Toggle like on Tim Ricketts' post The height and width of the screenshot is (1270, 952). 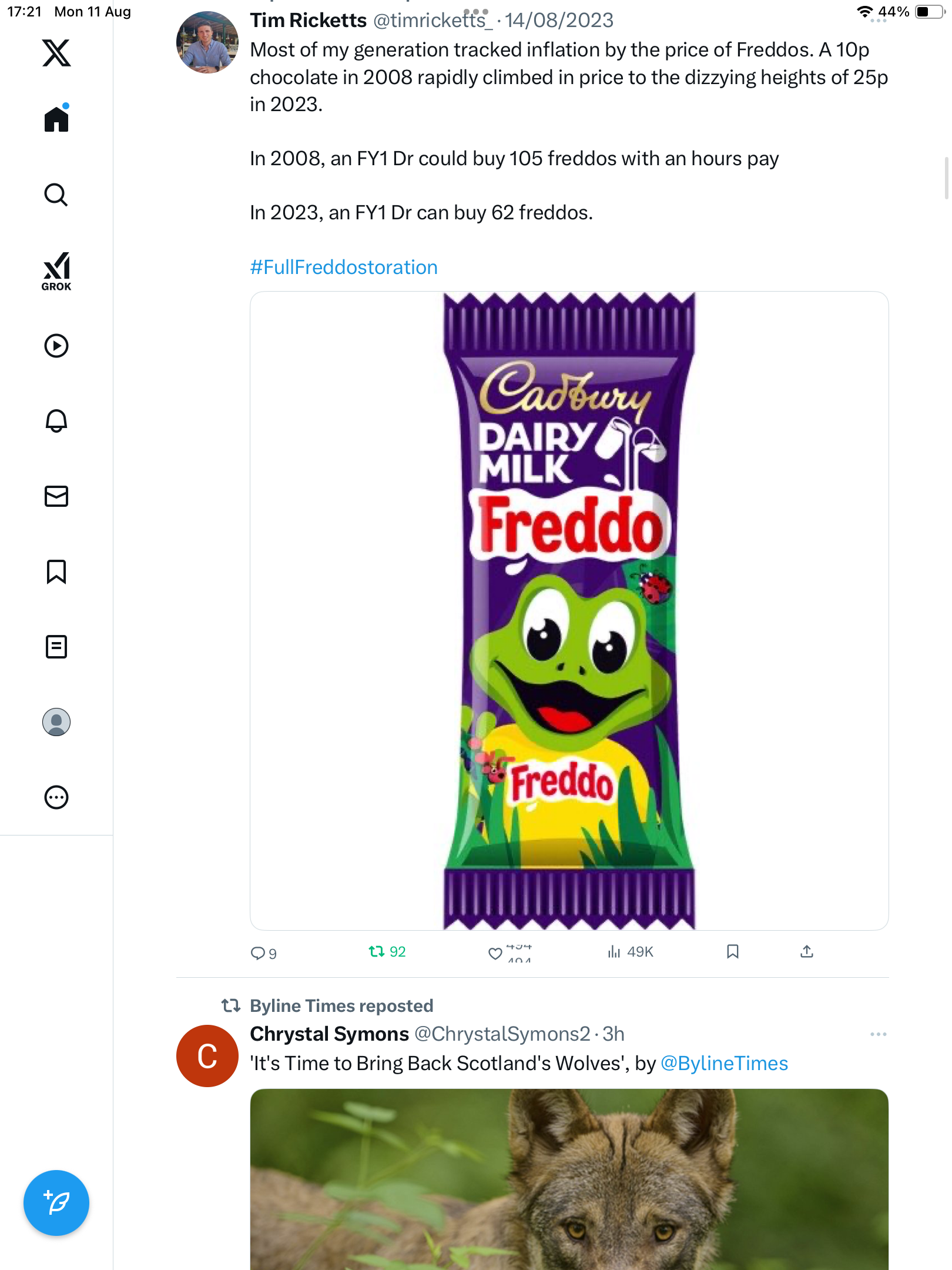[495, 953]
